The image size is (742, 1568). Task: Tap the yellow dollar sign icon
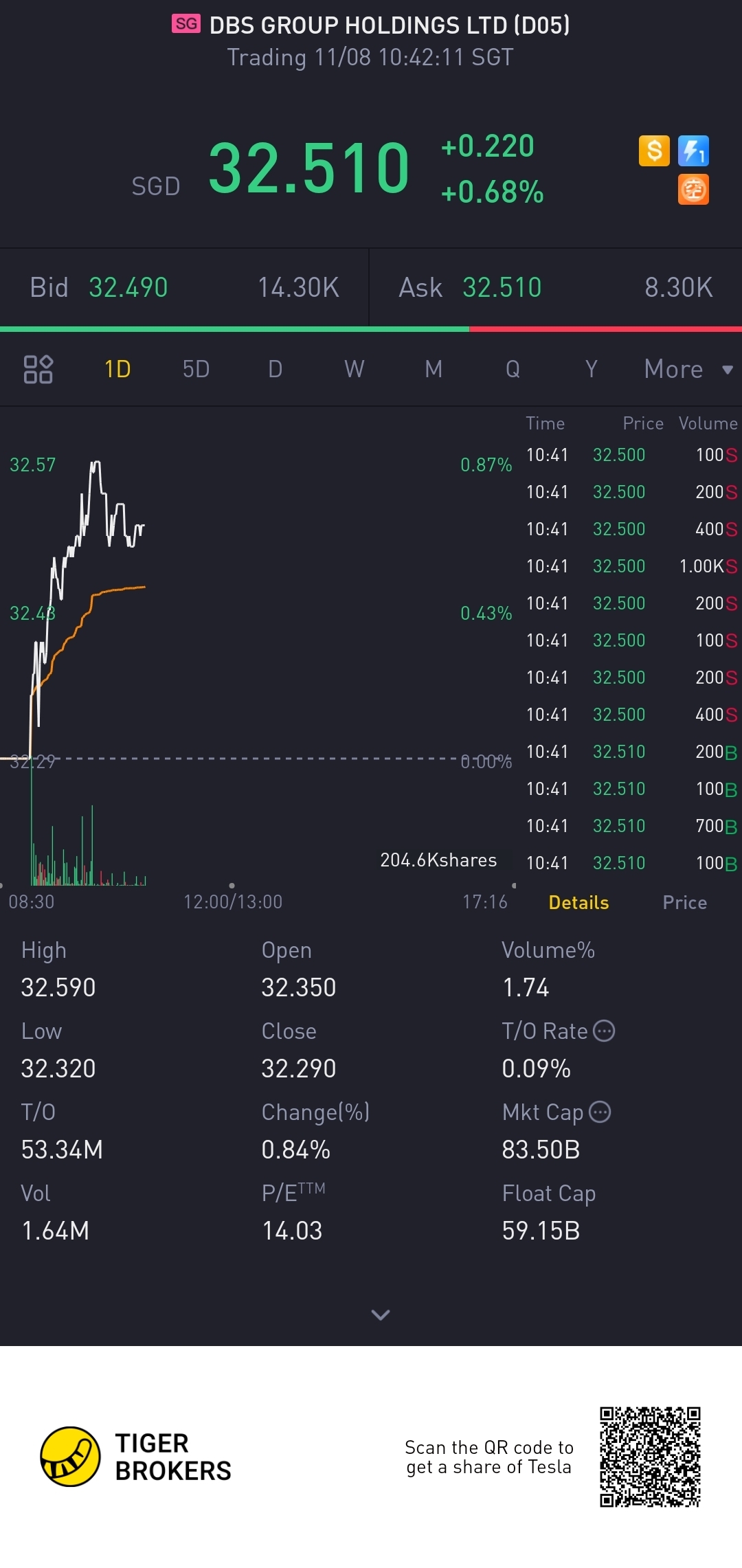tap(654, 150)
